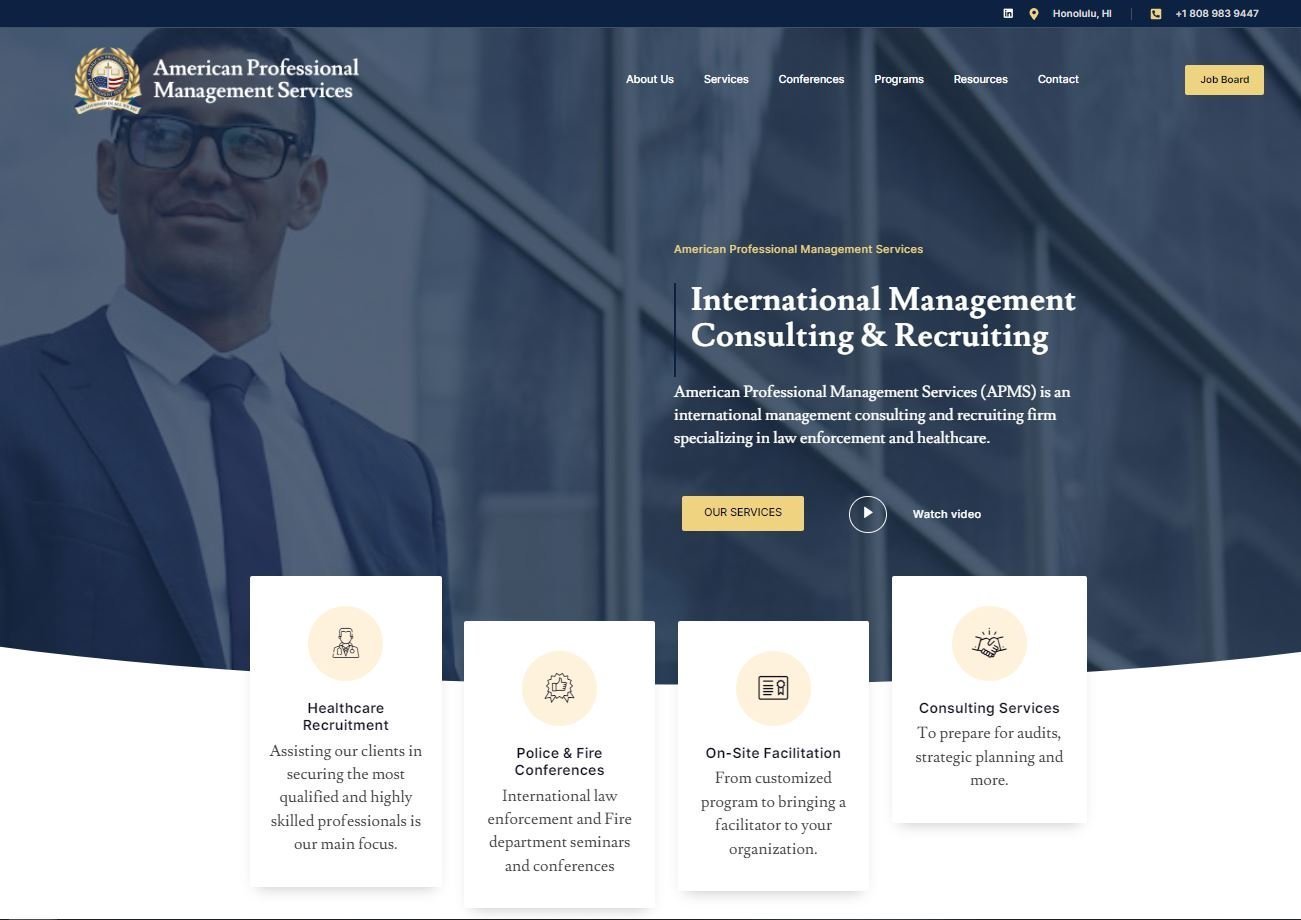Click 'International law enforcement and Fire' description
This screenshot has height=920, width=1301.
pos(559,831)
